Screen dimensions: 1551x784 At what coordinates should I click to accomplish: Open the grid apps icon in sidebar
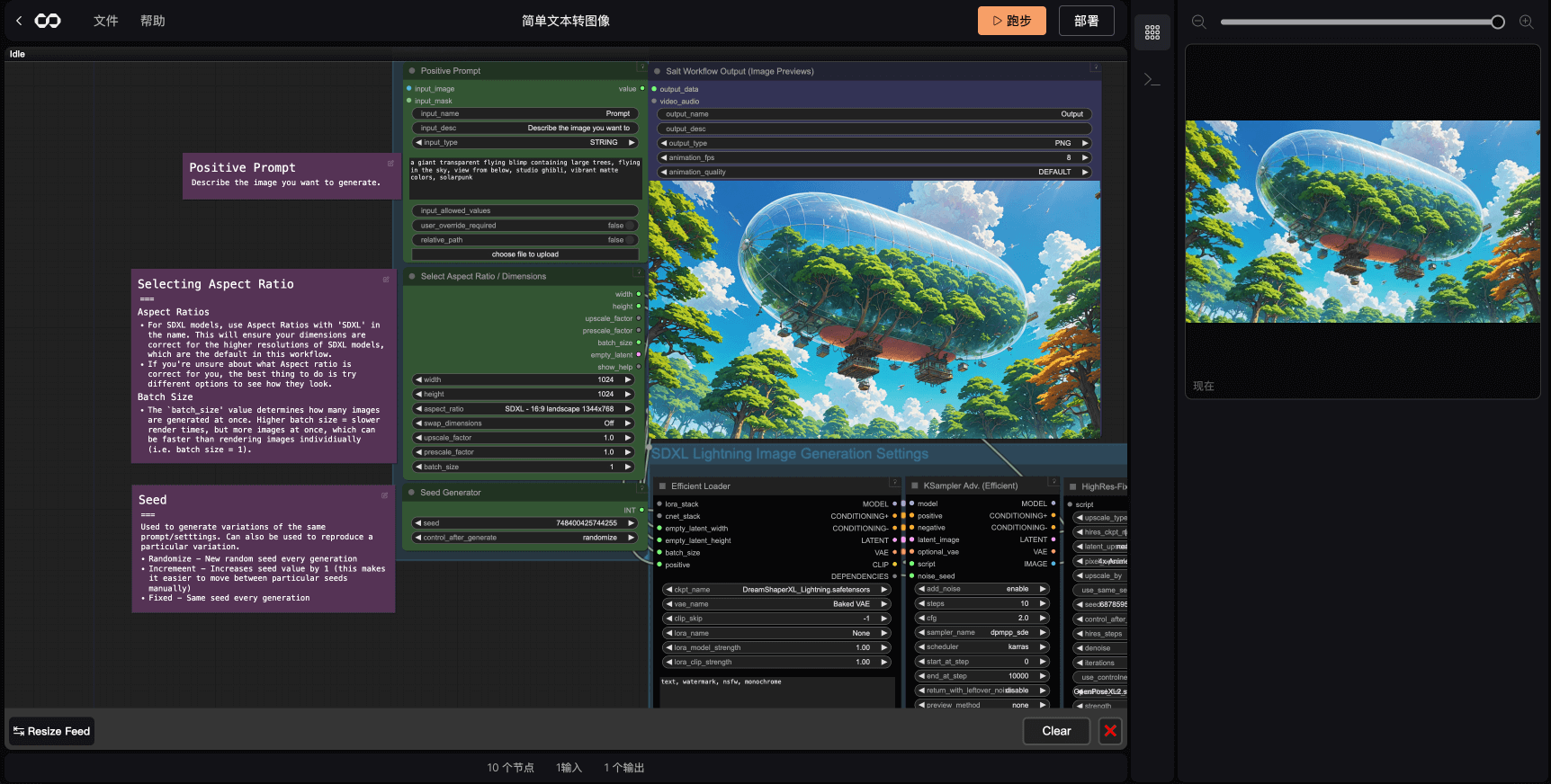click(x=1152, y=32)
